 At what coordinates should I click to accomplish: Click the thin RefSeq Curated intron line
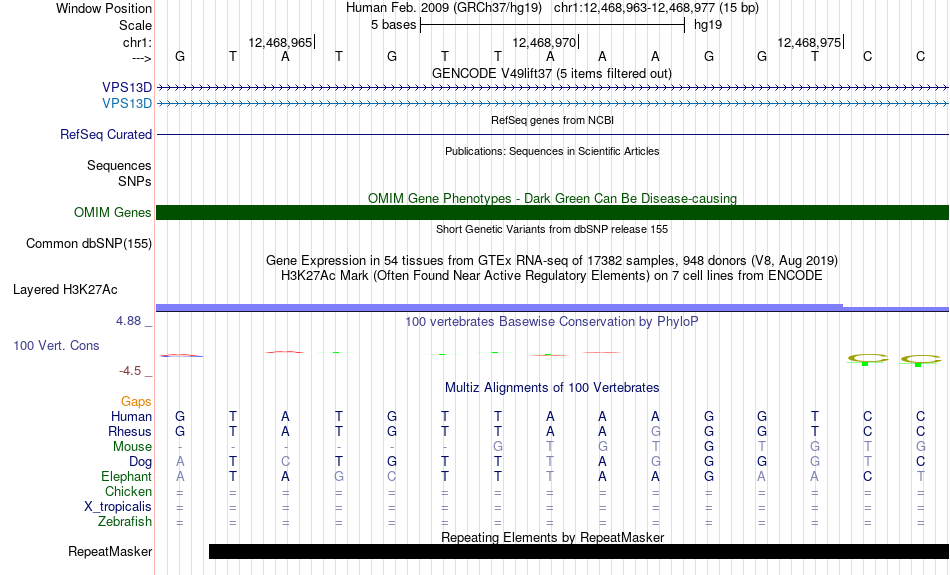(553, 134)
